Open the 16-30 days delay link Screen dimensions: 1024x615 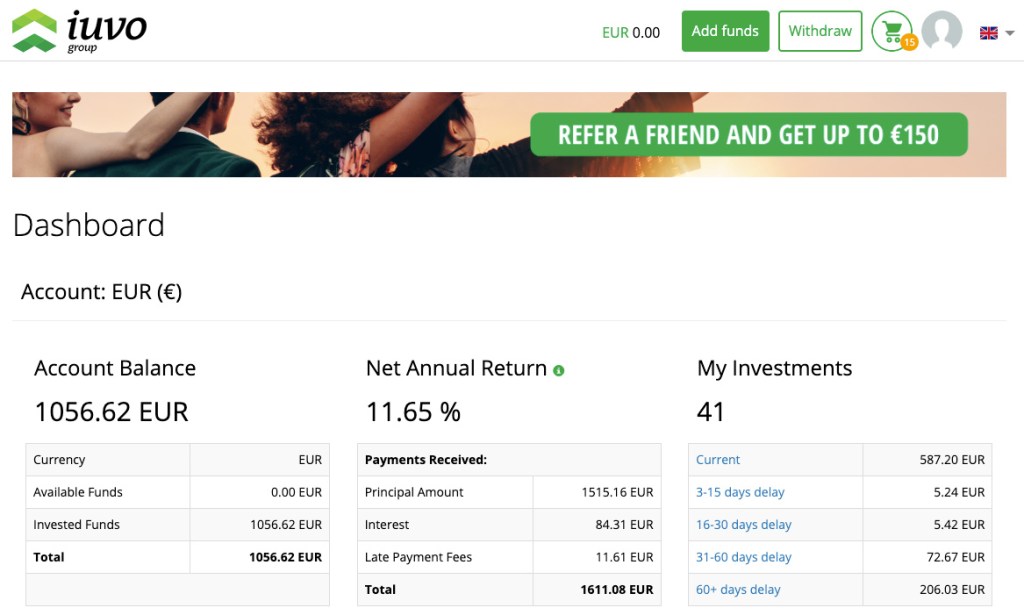pos(746,524)
